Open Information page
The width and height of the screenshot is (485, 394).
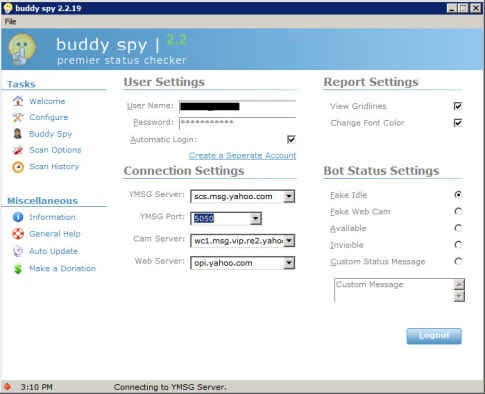pyautogui.click(x=52, y=217)
